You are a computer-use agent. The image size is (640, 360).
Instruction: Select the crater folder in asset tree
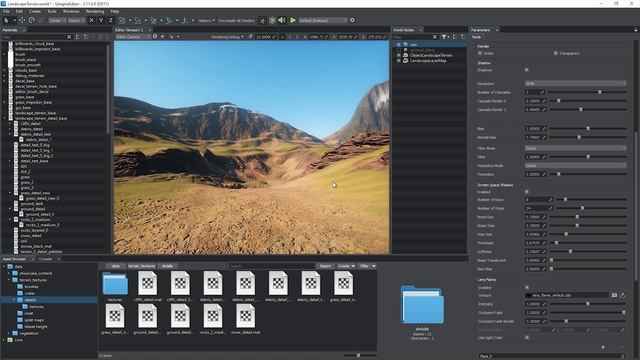[29, 293]
